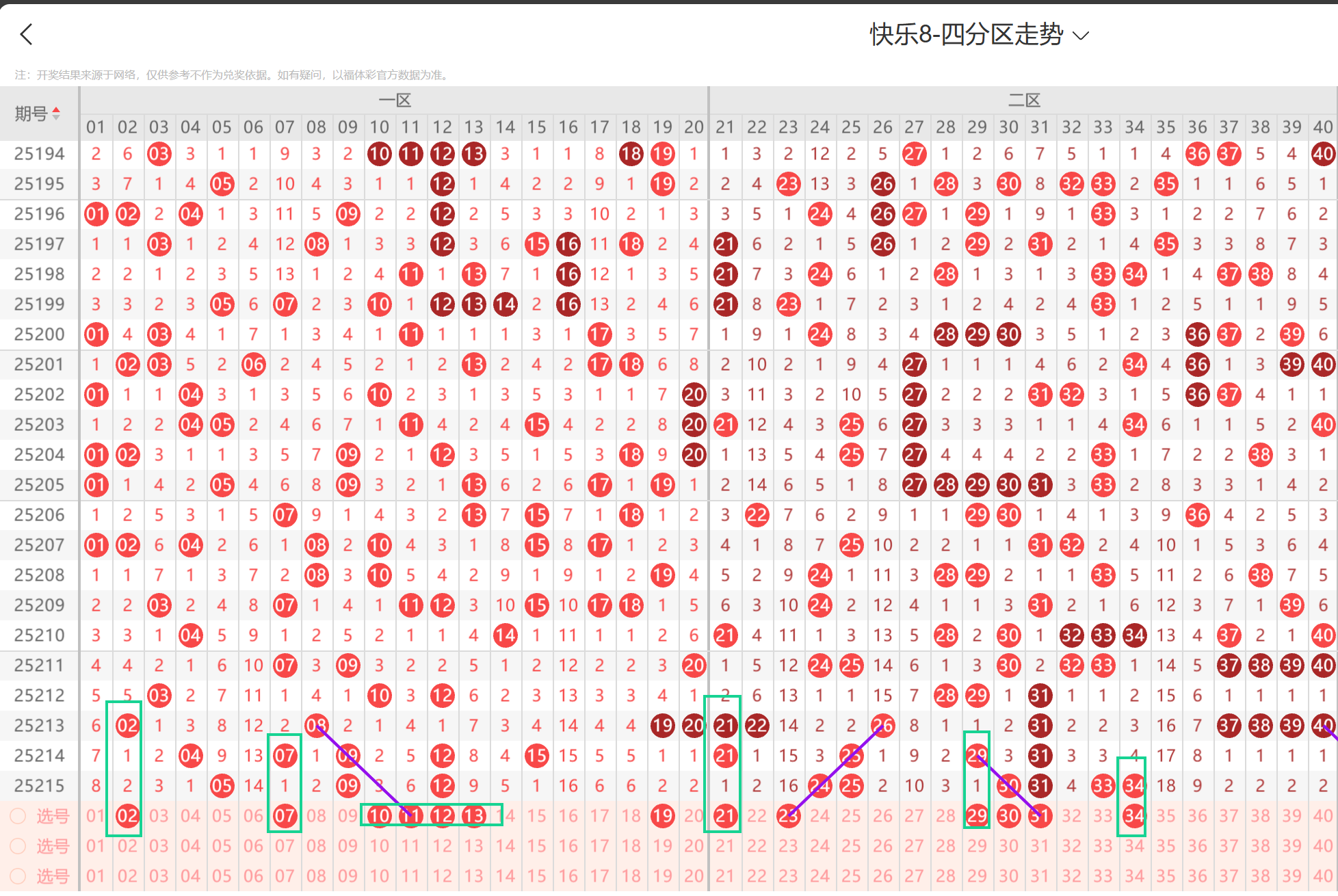Pick number 40 in third 选号 row
Screen dimensions: 1338x896
[1322, 876]
